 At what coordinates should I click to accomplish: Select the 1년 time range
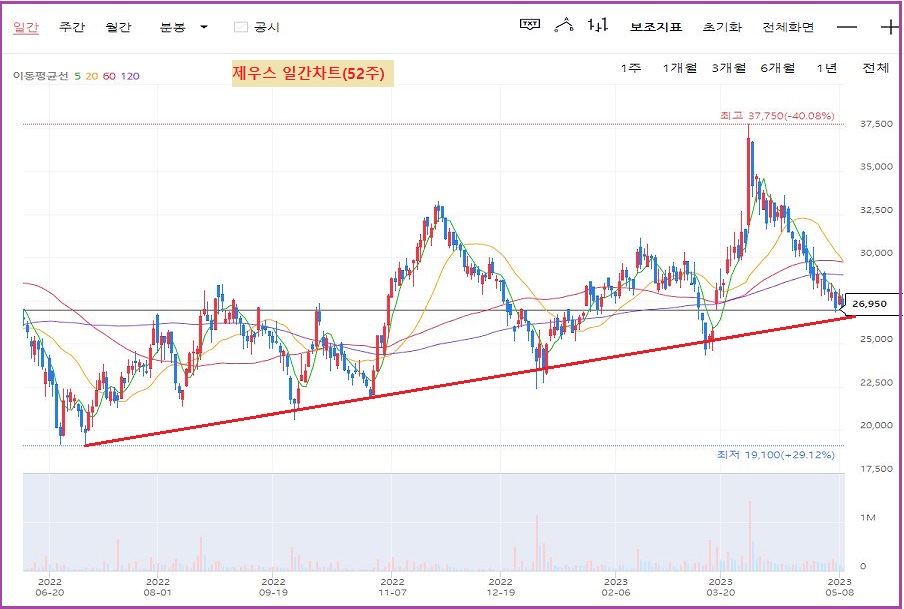tap(826, 68)
